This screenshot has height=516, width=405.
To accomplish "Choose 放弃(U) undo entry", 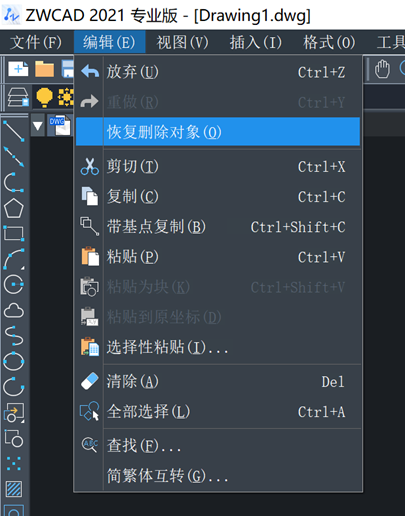I will click(x=218, y=72).
